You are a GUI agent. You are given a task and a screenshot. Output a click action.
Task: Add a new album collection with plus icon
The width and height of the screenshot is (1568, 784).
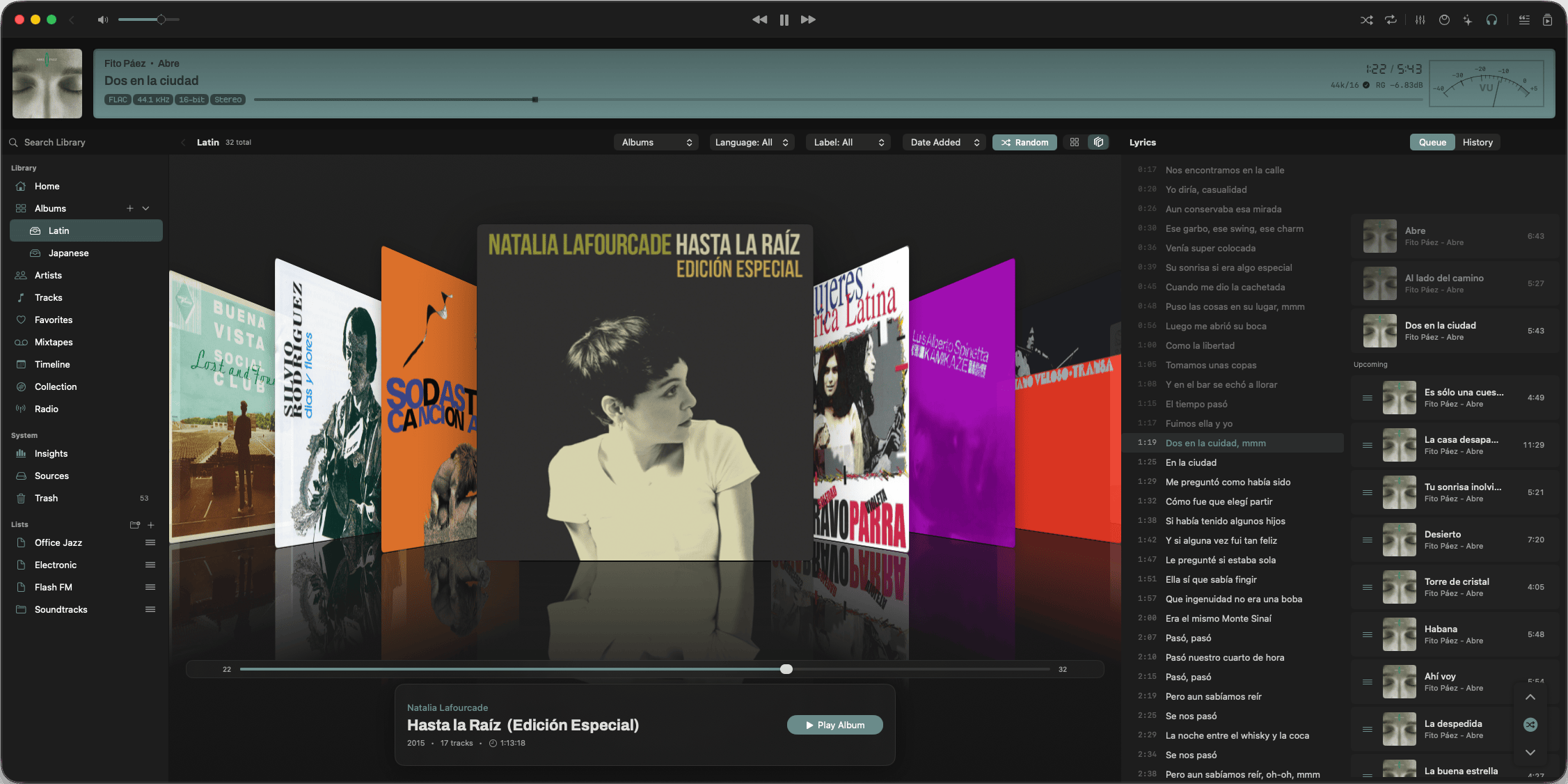(x=129, y=208)
